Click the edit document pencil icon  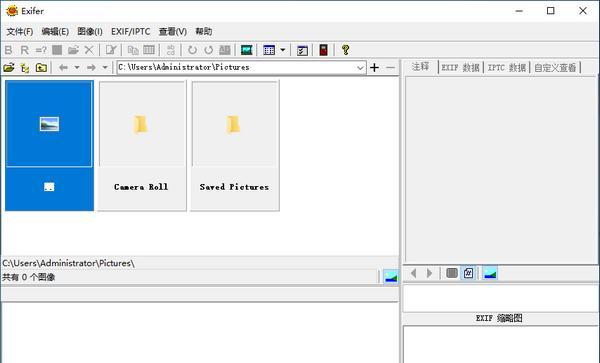pyautogui.click(x=111, y=50)
